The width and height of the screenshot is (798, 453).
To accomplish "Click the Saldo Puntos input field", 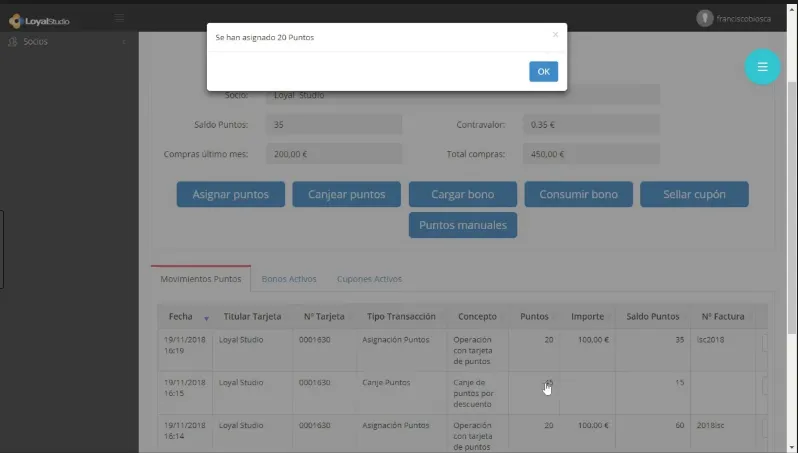I will coord(334,125).
